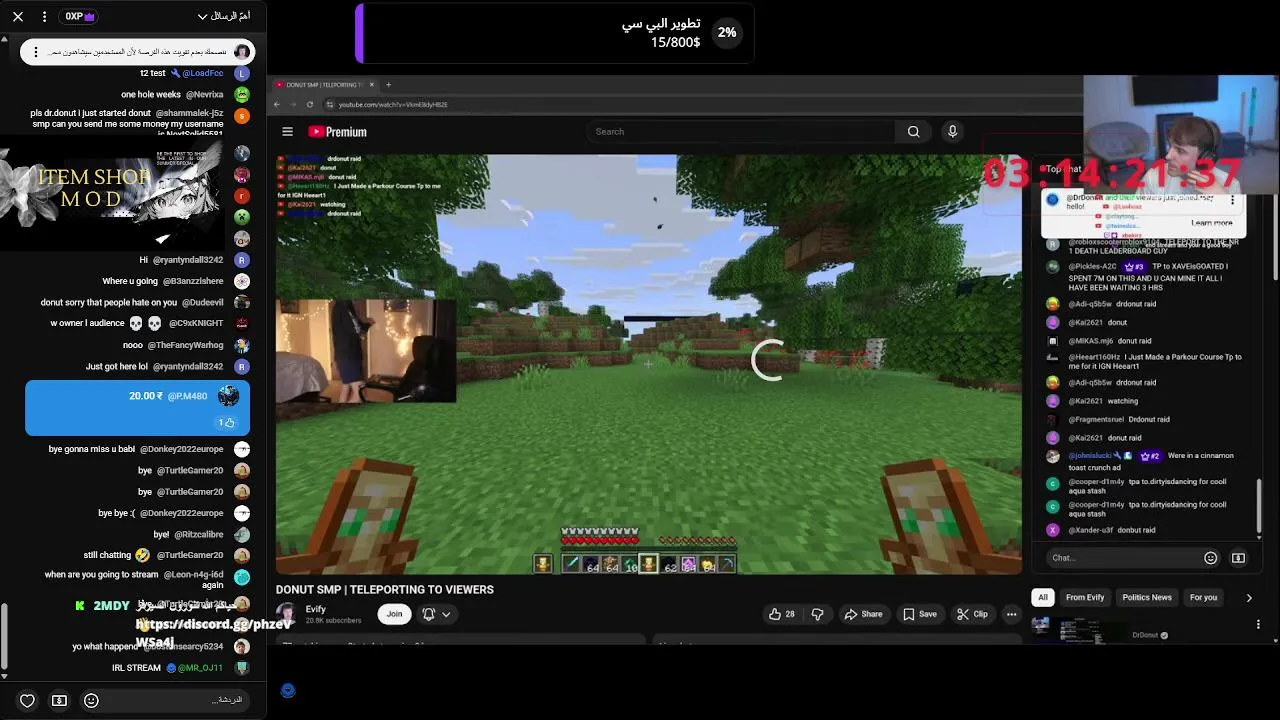Click the "20.9K subscribers" text
The height and width of the screenshot is (720, 1280).
pos(333,621)
